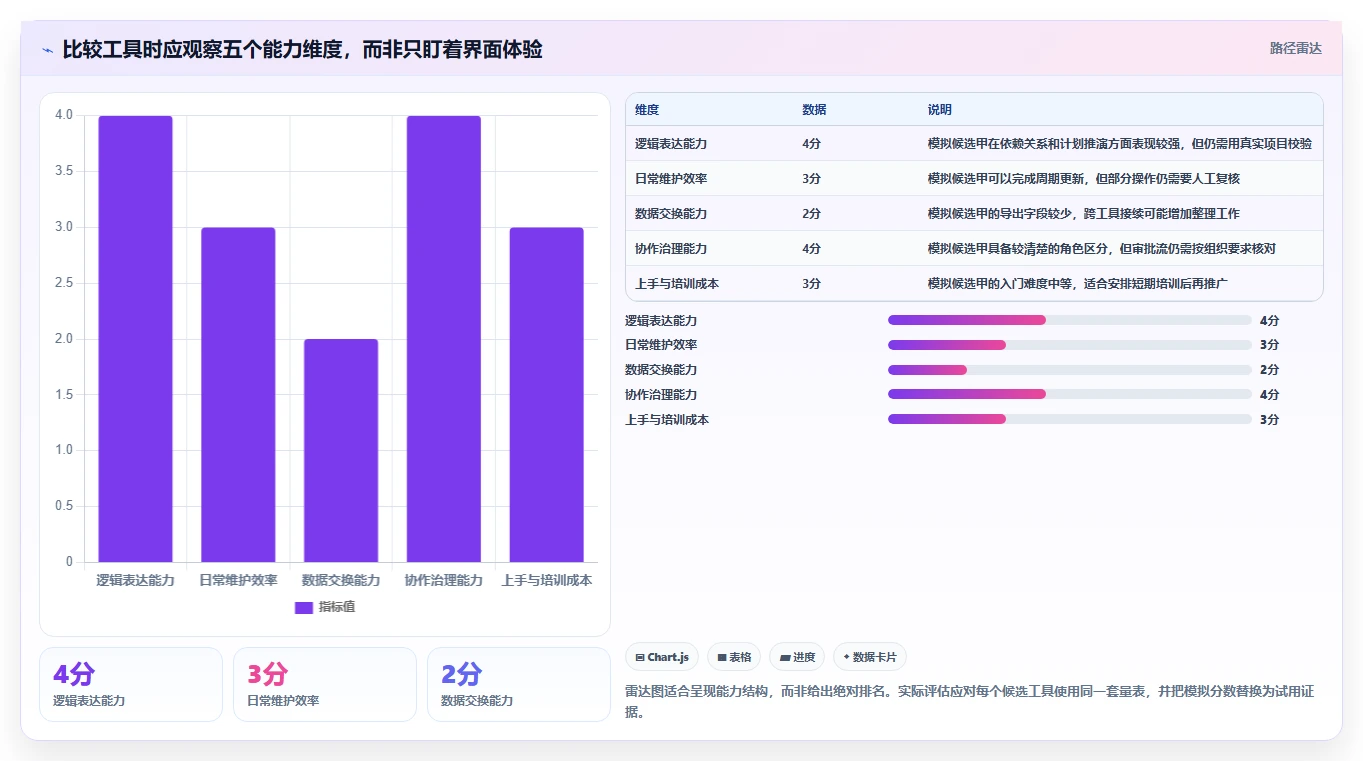
Task: Click the 协作治理能力 progress bar
Action: [x=1070, y=395]
